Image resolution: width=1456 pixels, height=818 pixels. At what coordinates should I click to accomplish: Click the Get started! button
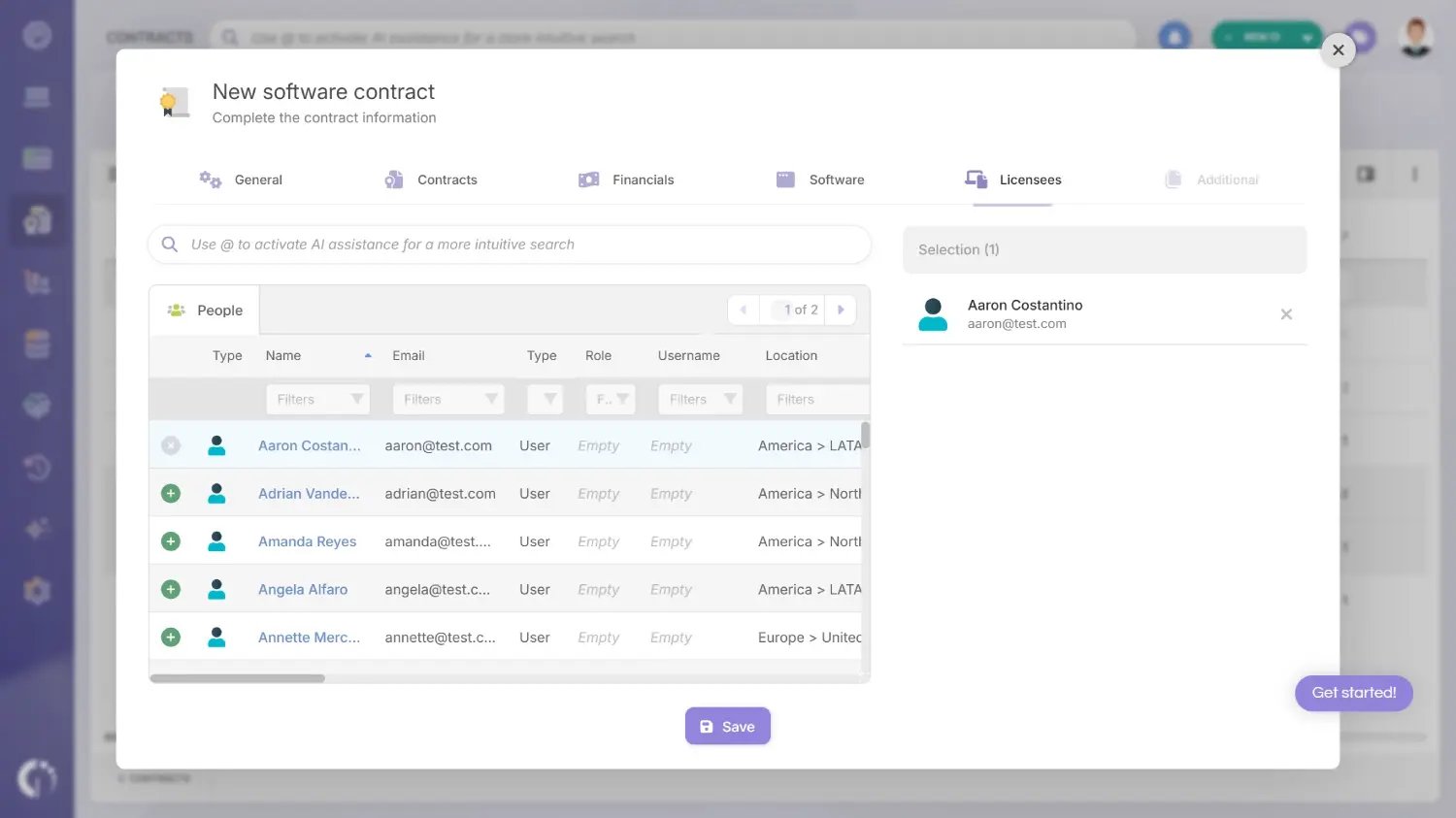[1353, 693]
